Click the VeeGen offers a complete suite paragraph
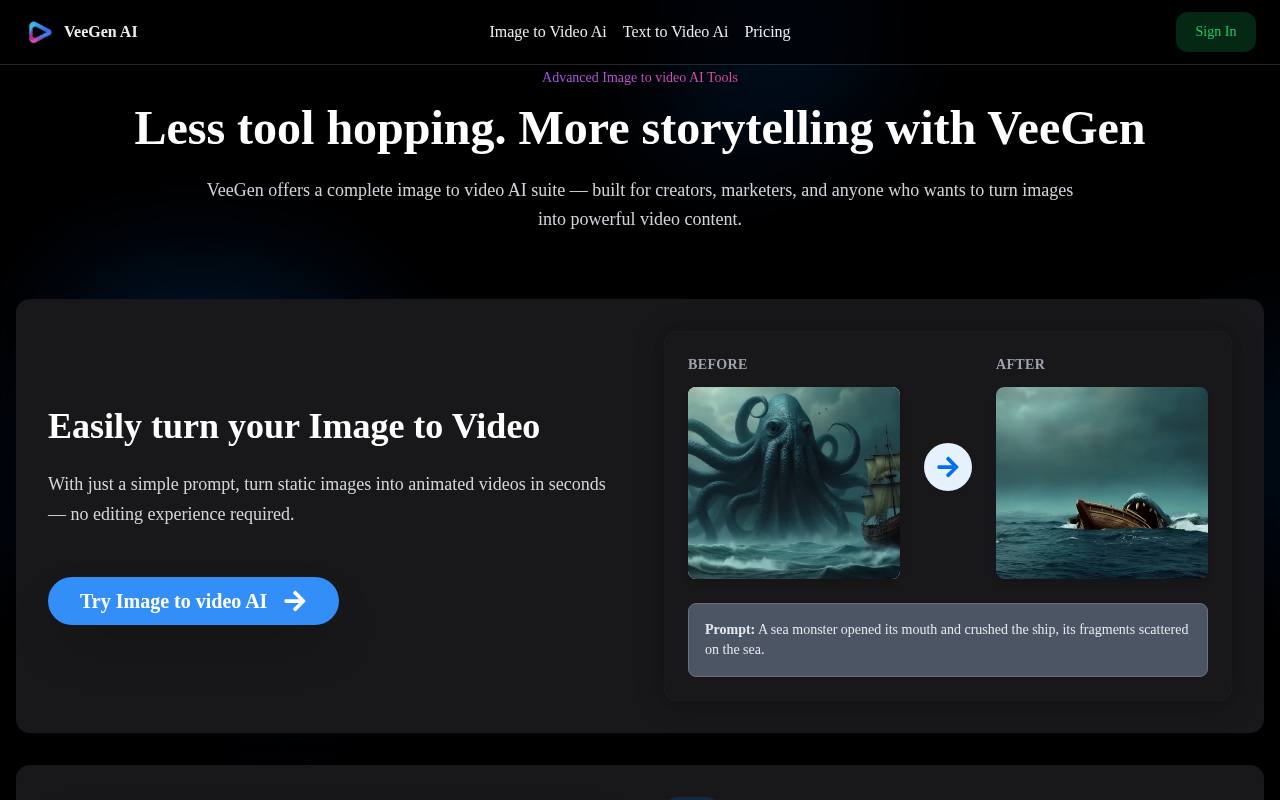 click(640, 204)
